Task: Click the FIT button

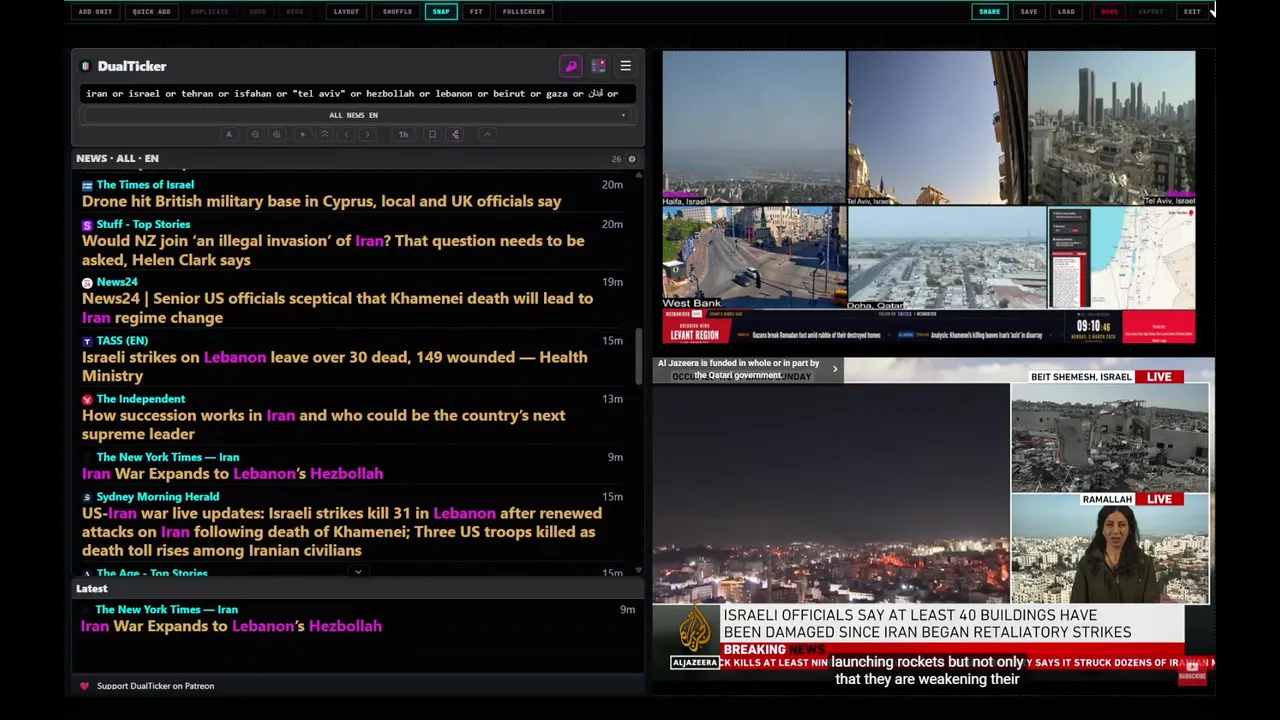Action: click(x=476, y=12)
